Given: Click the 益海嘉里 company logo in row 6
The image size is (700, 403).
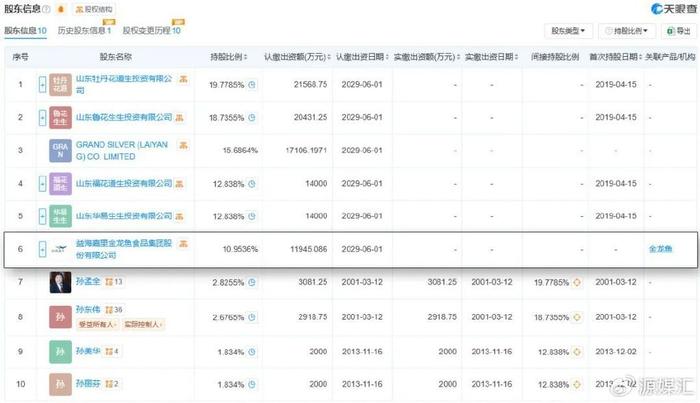Looking at the screenshot, I should (x=59, y=249).
